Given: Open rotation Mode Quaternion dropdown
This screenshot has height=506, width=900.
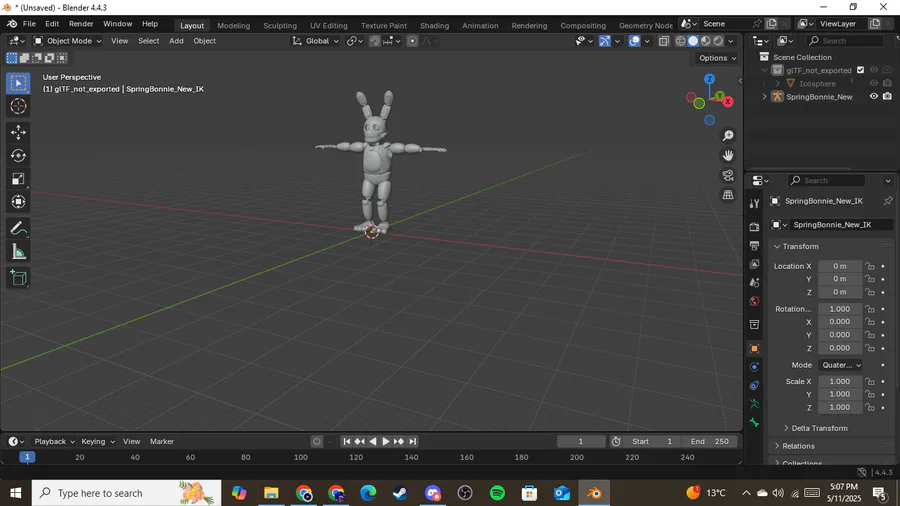Looking at the screenshot, I should (841, 365).
